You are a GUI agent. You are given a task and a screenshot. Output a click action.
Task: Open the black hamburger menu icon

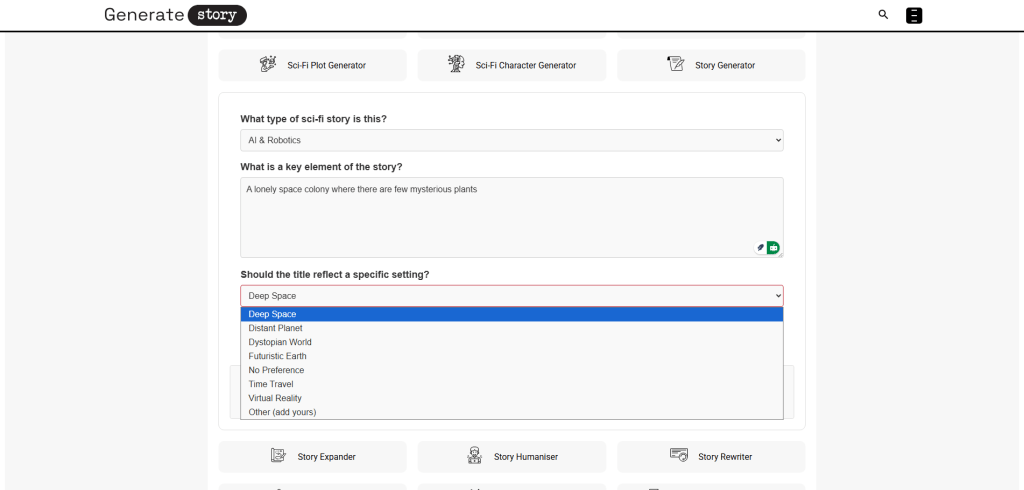point(913,15)
